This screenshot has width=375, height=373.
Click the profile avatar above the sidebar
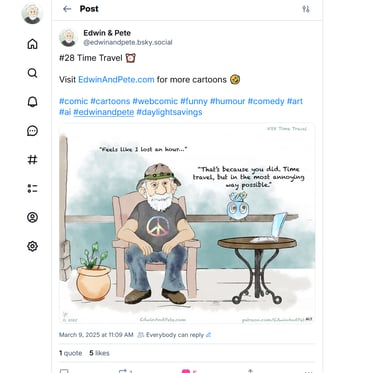click(32, 14)
